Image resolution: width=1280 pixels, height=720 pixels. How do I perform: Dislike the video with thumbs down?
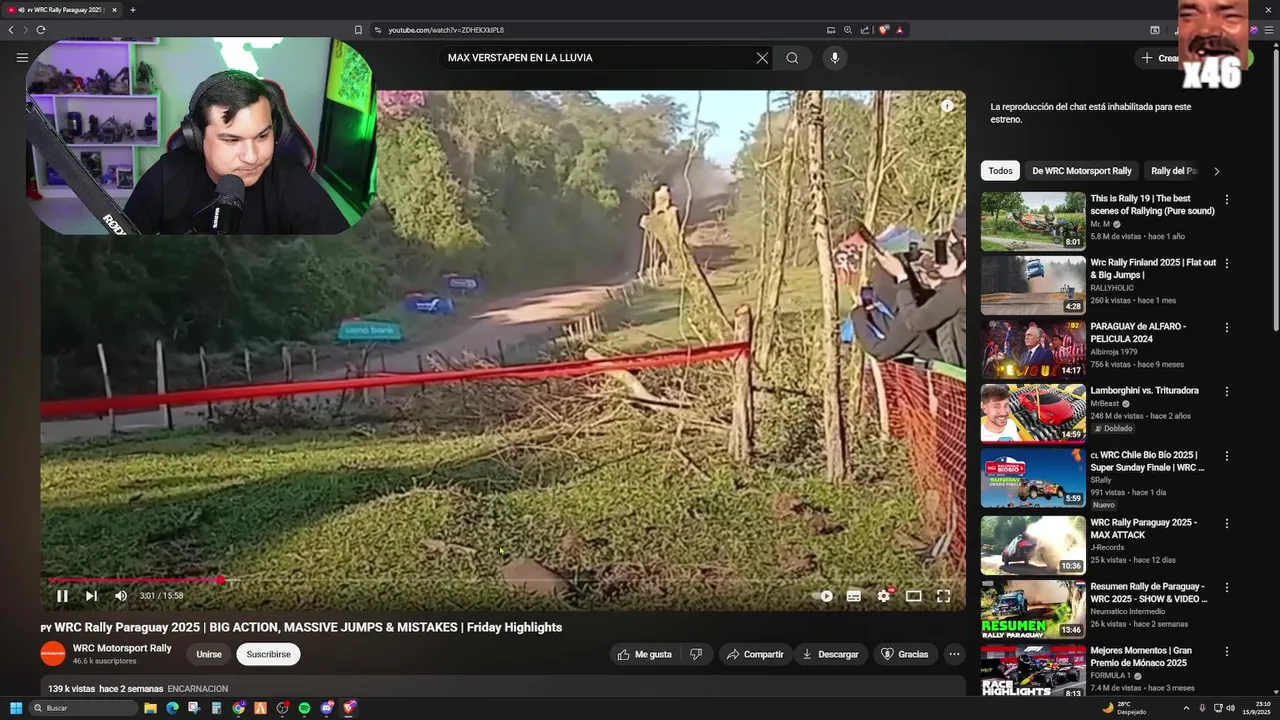point(696,654)
